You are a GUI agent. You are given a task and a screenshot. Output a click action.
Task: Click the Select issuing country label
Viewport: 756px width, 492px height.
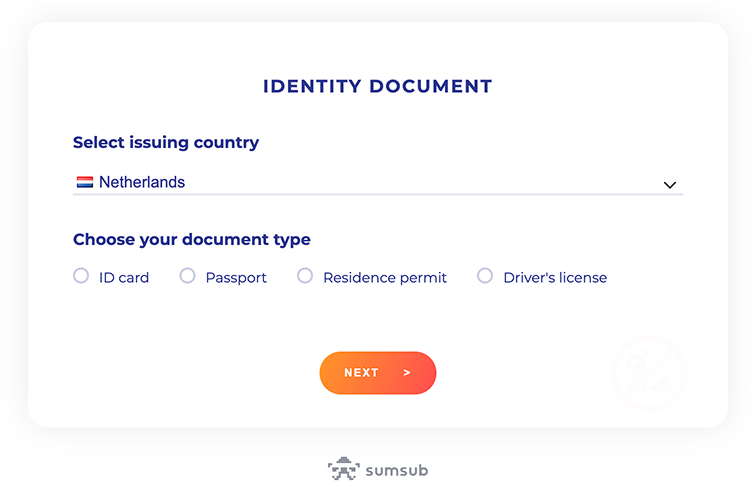pyautogui.click(x=166, y=143)
